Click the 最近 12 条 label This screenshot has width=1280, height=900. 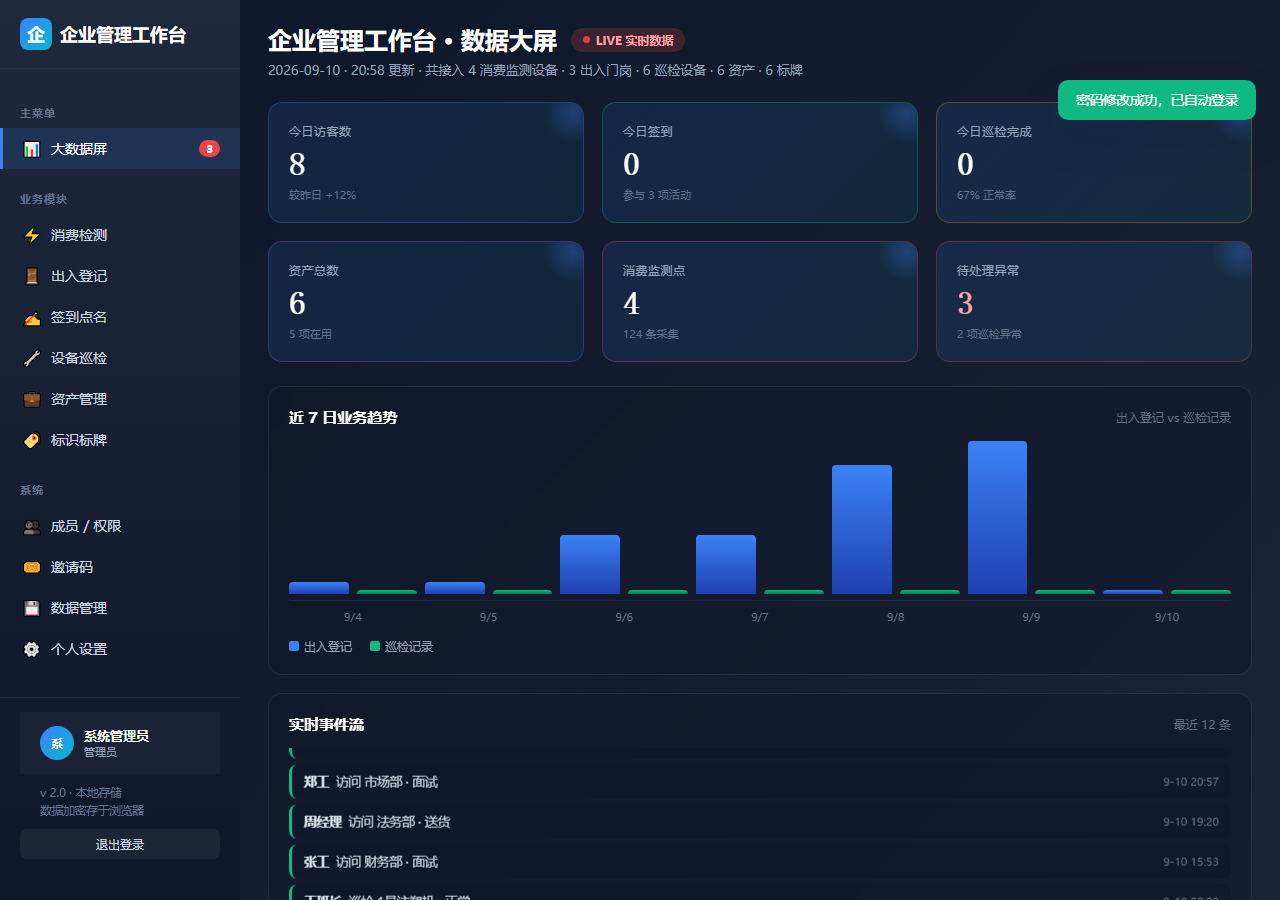1202,725
